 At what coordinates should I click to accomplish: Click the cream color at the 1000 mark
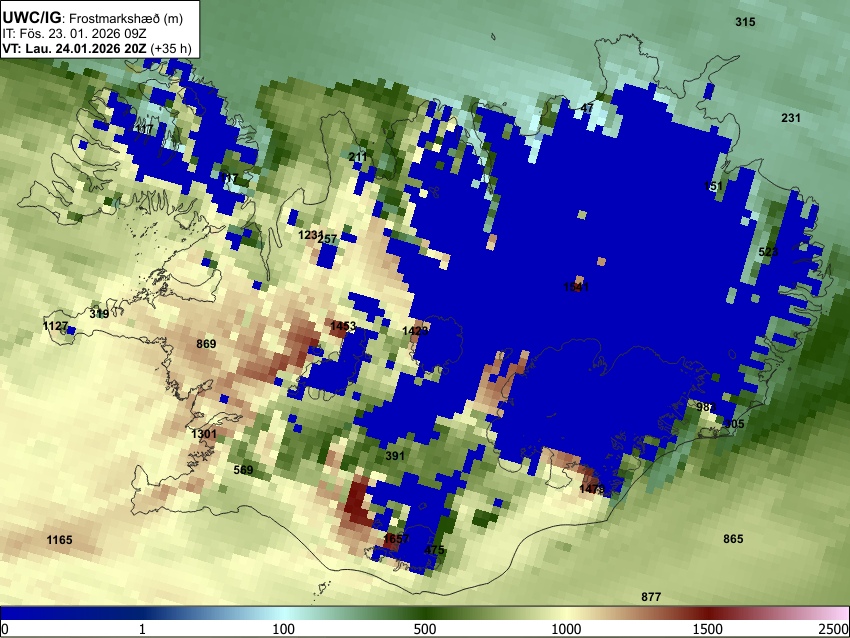tap(566, 613)
